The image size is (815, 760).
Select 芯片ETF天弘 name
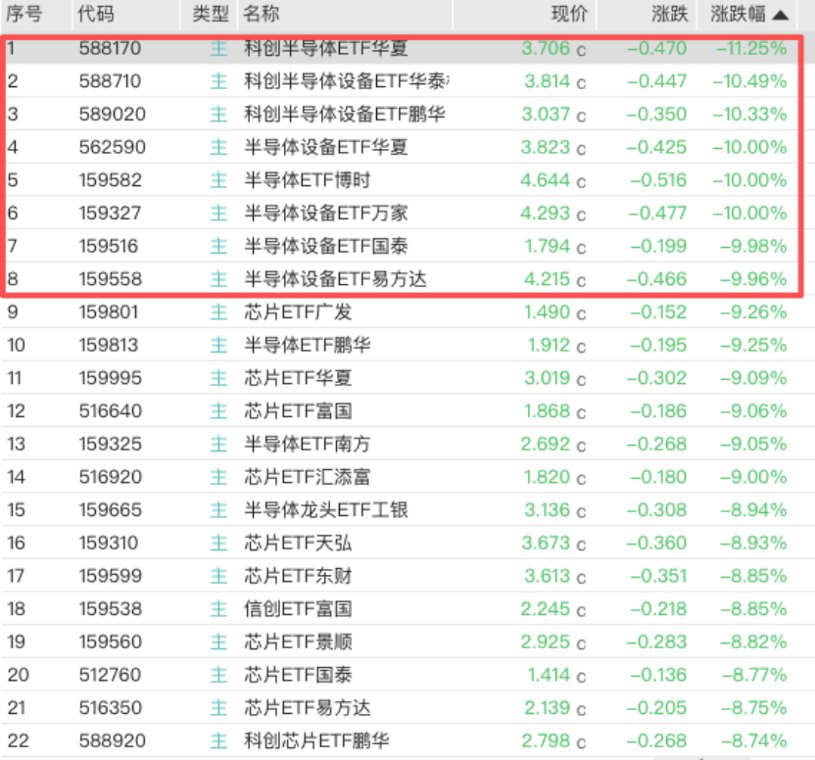pos(298,543)
